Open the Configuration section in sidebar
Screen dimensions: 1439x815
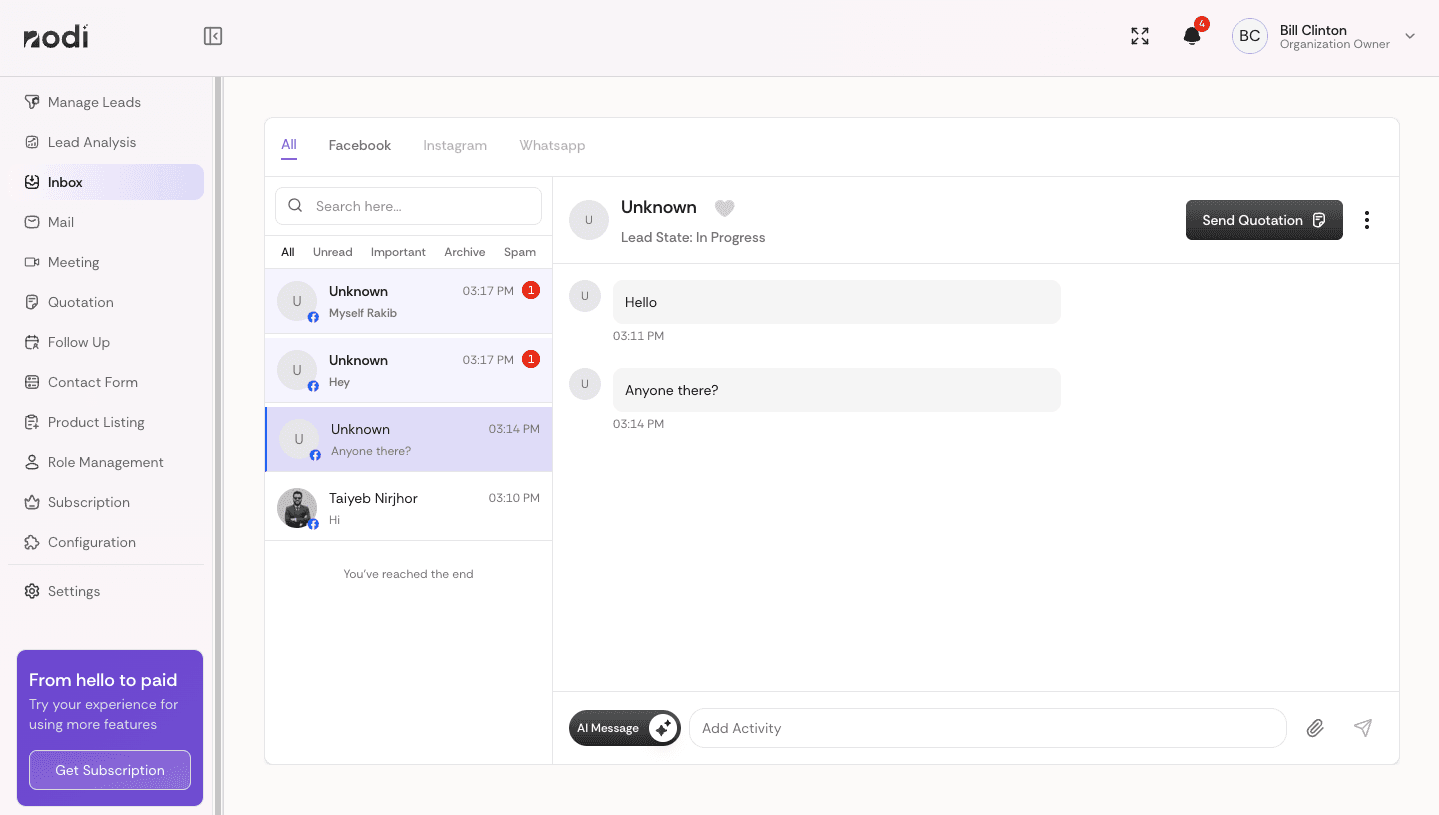click(91, 542)
